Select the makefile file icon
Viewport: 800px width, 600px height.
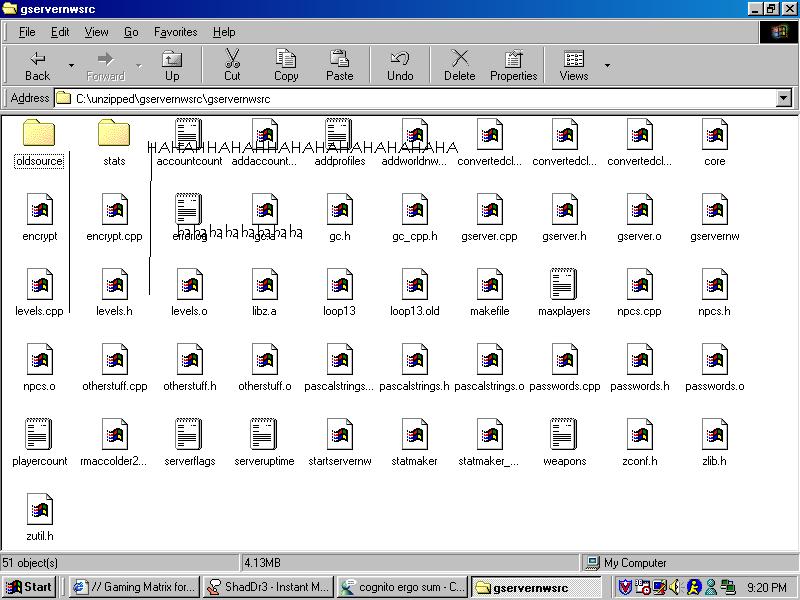point(489,286)
